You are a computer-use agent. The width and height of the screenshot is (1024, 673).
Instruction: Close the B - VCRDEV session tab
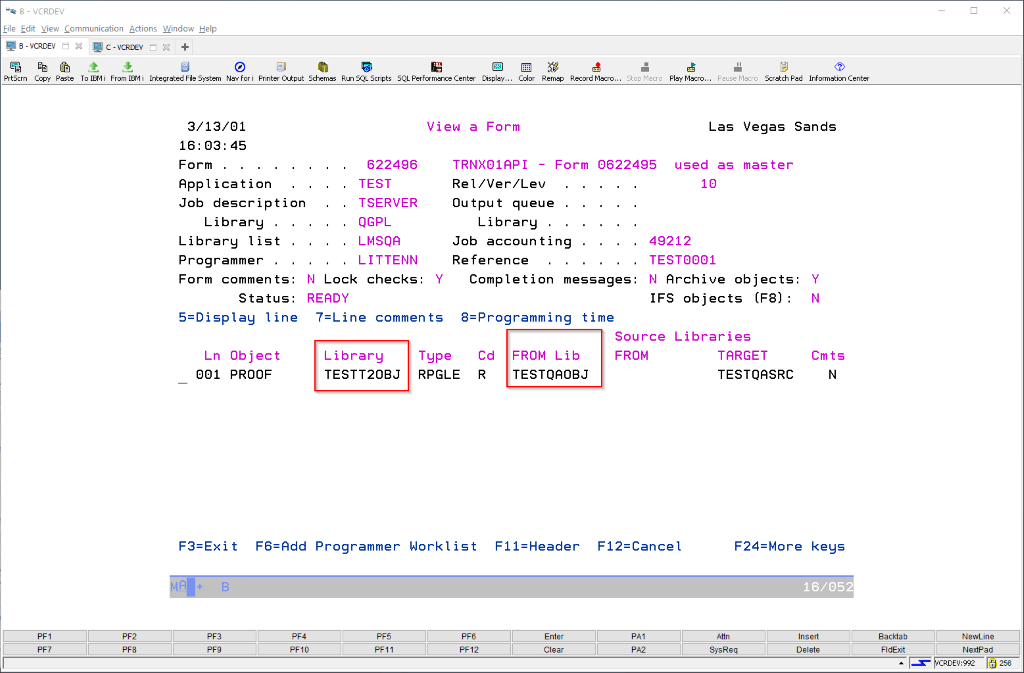point(78,46)
